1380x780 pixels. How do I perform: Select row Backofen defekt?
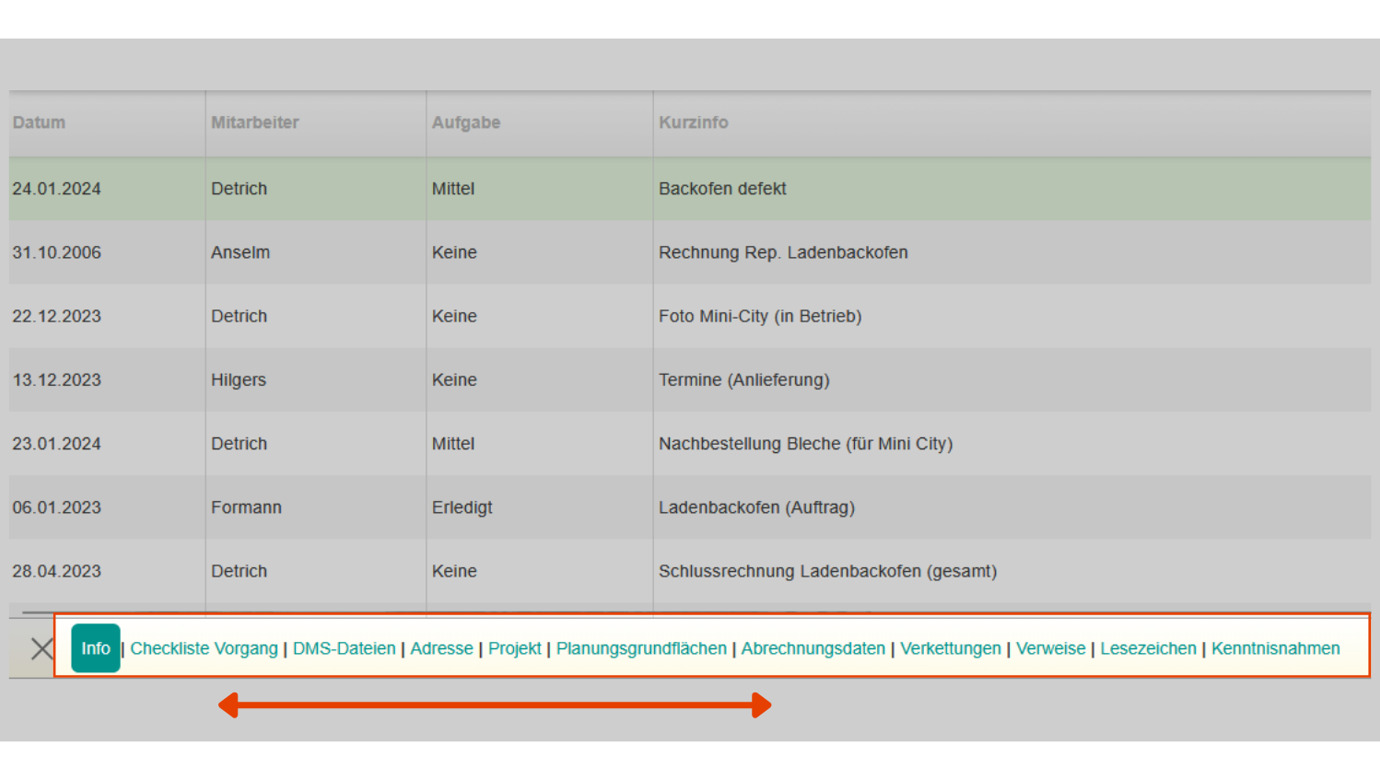[690, 188]
